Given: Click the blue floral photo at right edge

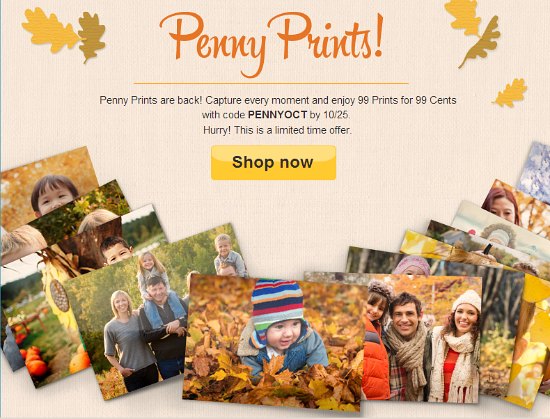Looking at the screenshot, I should point(536,172).
